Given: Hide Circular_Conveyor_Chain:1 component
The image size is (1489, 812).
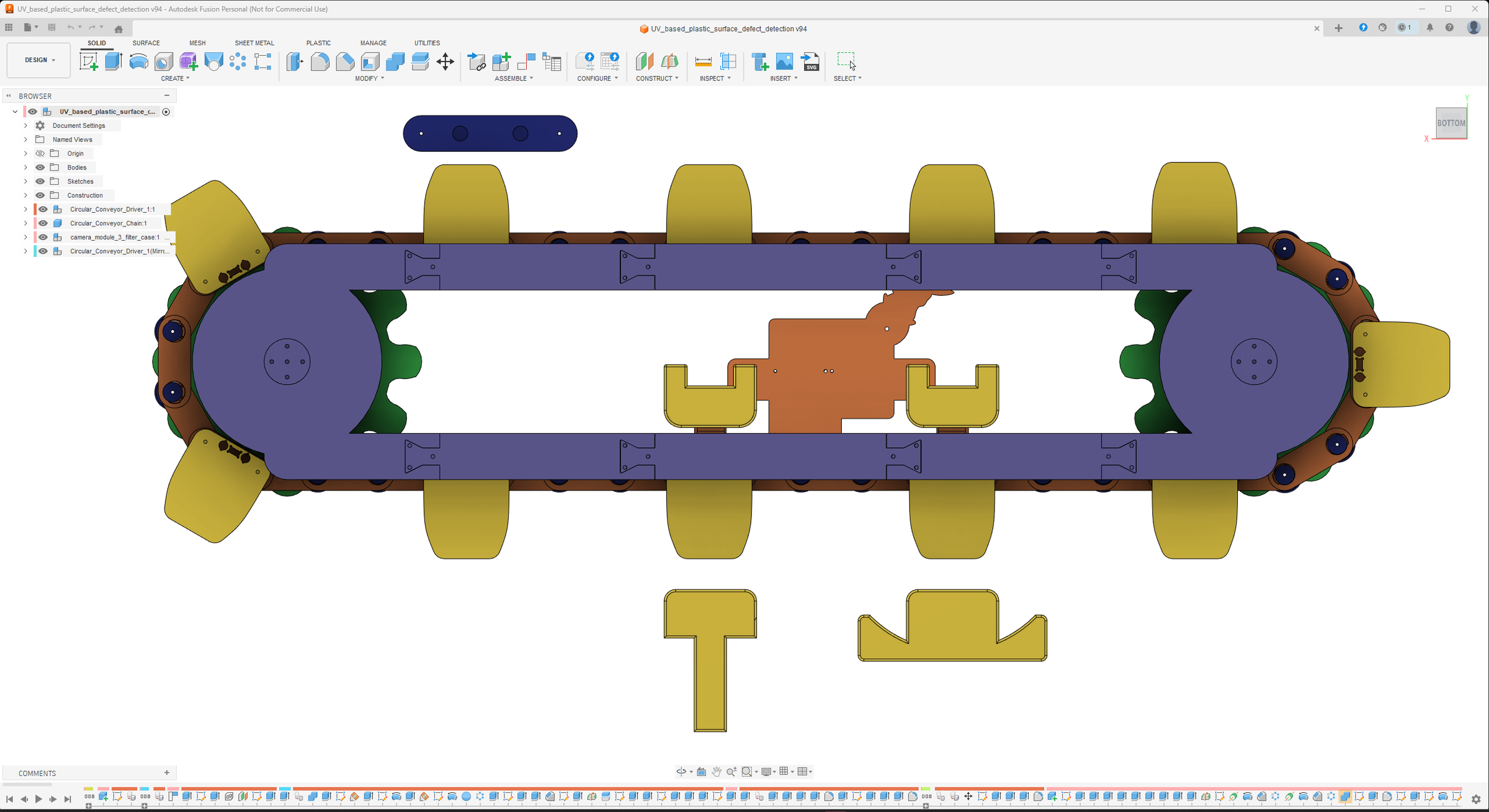Looking at the screenshot, I should tap(43, 223).
